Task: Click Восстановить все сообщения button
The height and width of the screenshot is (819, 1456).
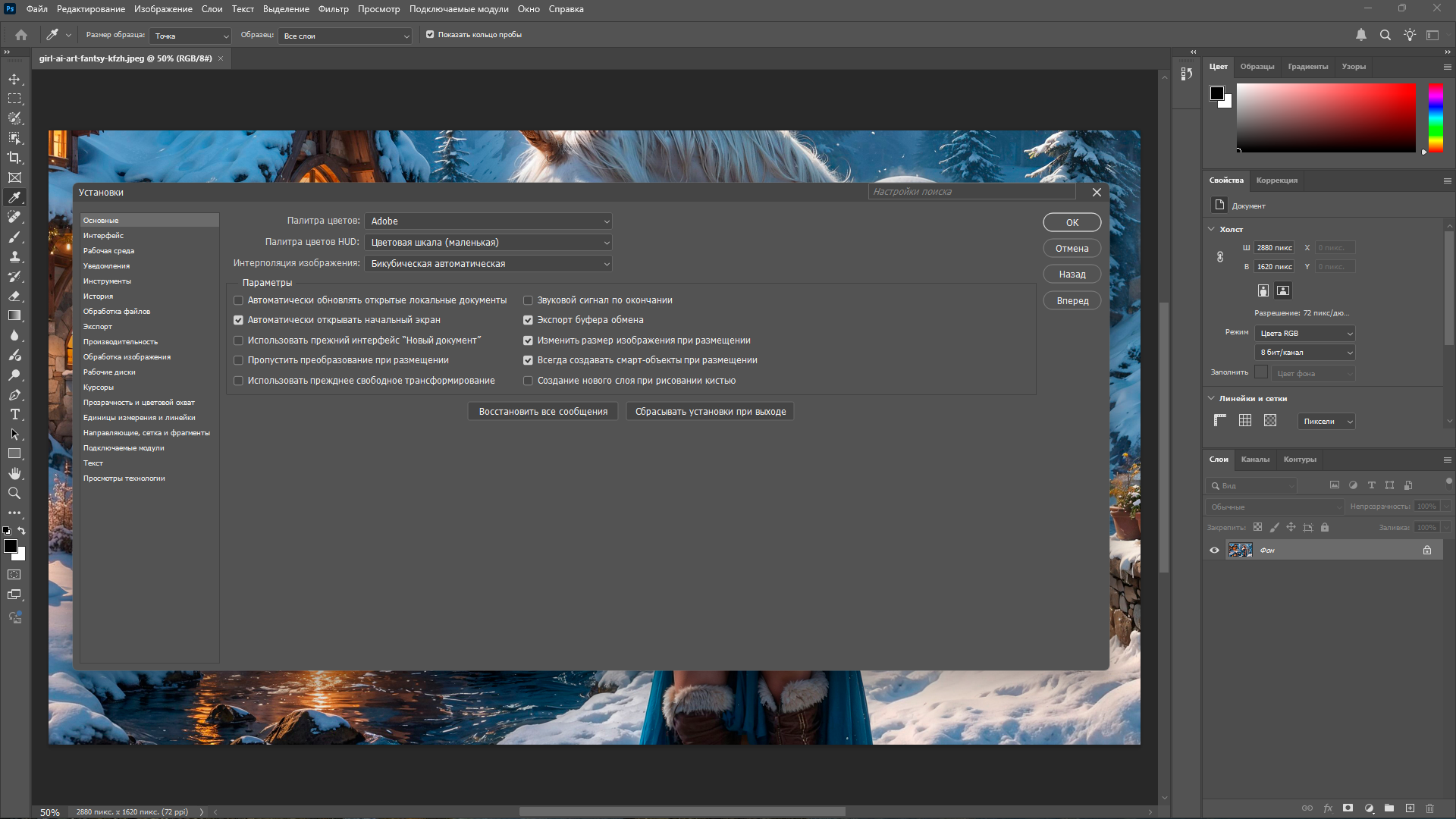Action: coord(543,412)
